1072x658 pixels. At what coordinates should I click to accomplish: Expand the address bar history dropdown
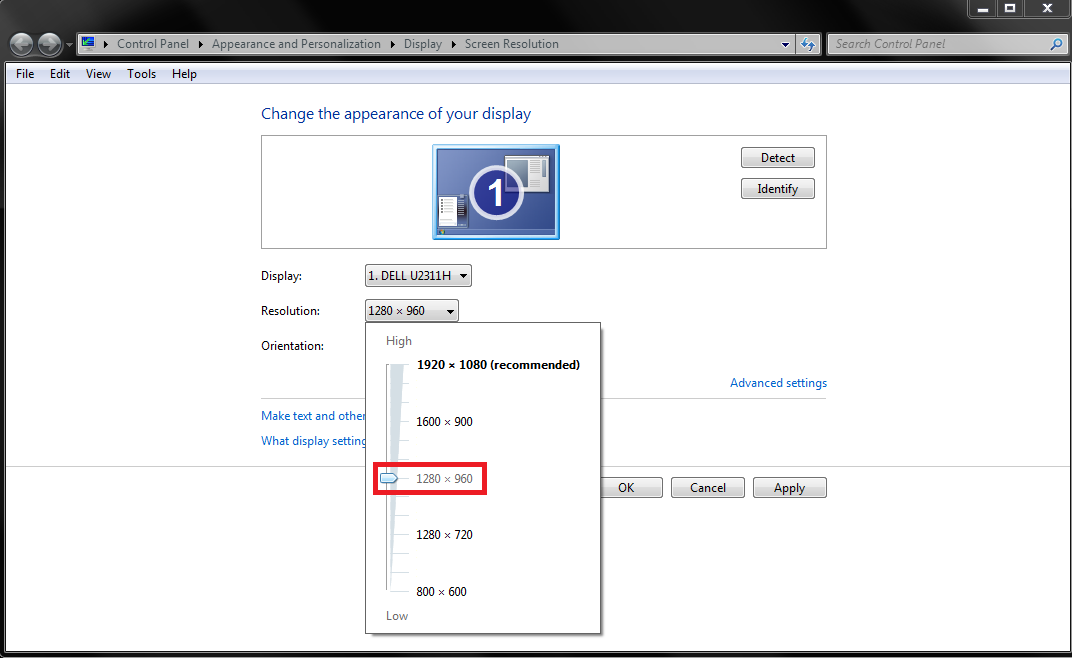(x=785, y=44)
